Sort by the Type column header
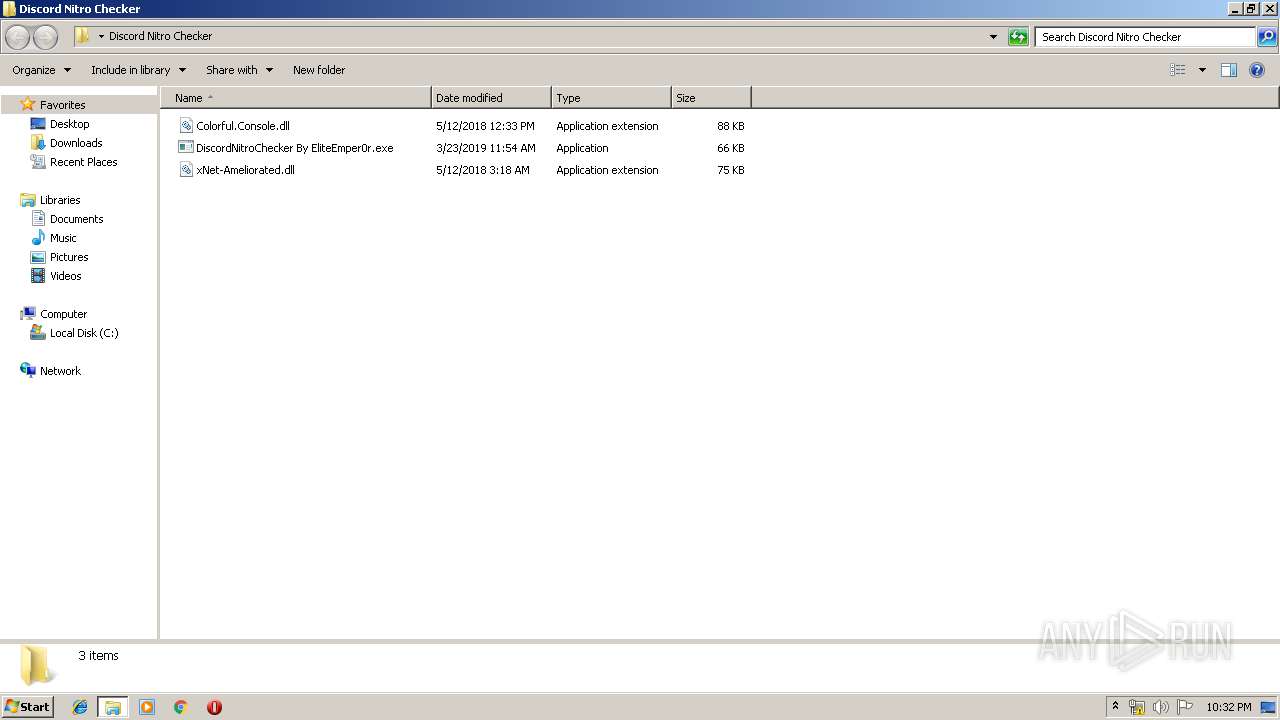Image resolution: width=1280 pixels, height=720 pixels. pos(611,98)
